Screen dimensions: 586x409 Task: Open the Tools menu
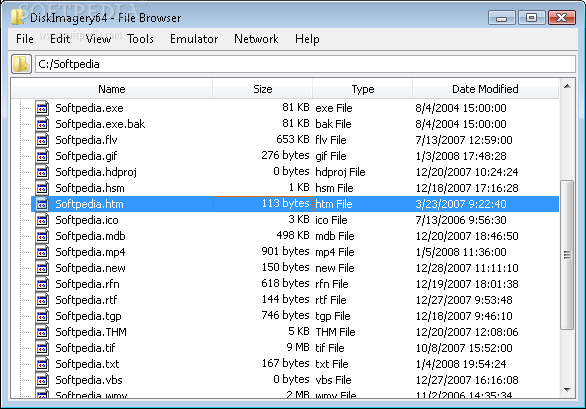point(140,39)
